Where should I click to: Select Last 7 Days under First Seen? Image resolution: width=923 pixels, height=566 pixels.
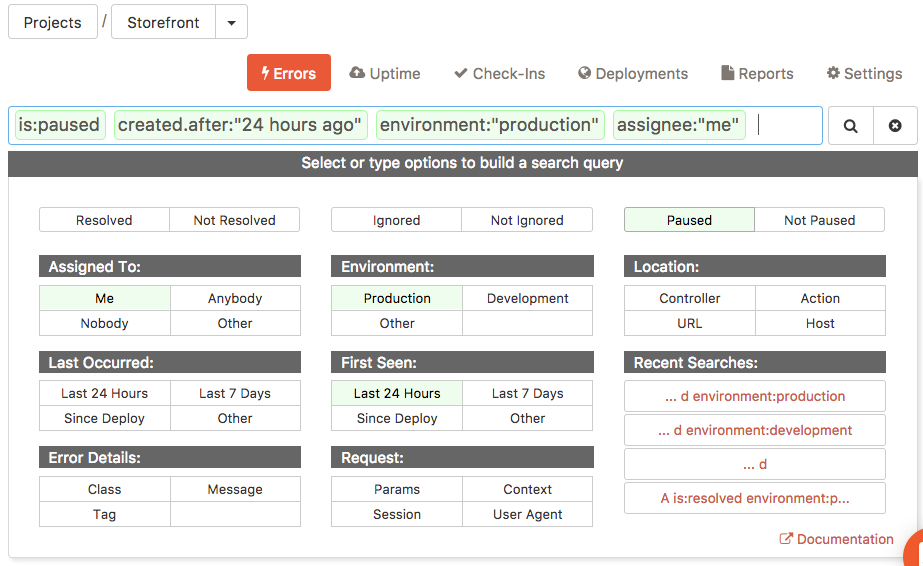click(527, 393)
